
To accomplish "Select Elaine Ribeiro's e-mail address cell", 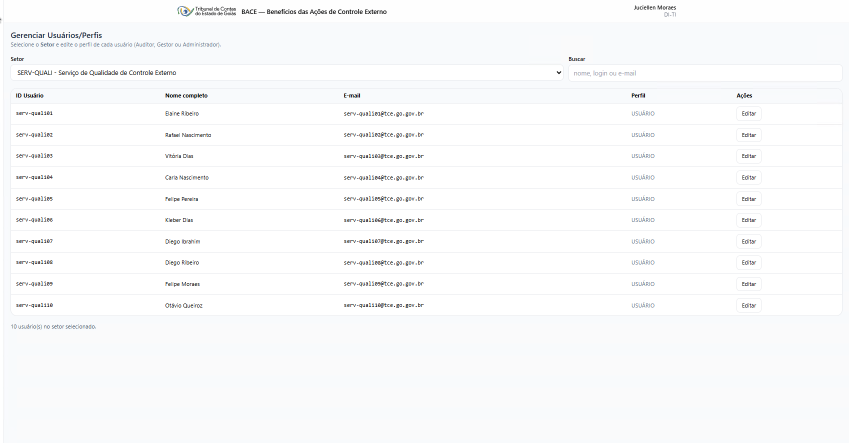I will pos(384,114).
